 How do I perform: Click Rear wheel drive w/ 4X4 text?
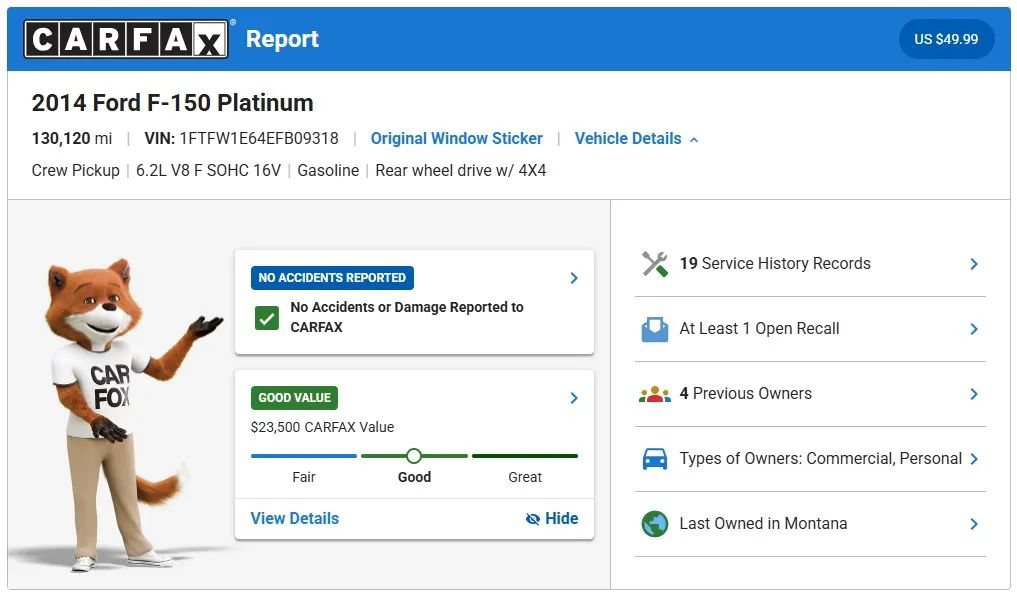461,171
